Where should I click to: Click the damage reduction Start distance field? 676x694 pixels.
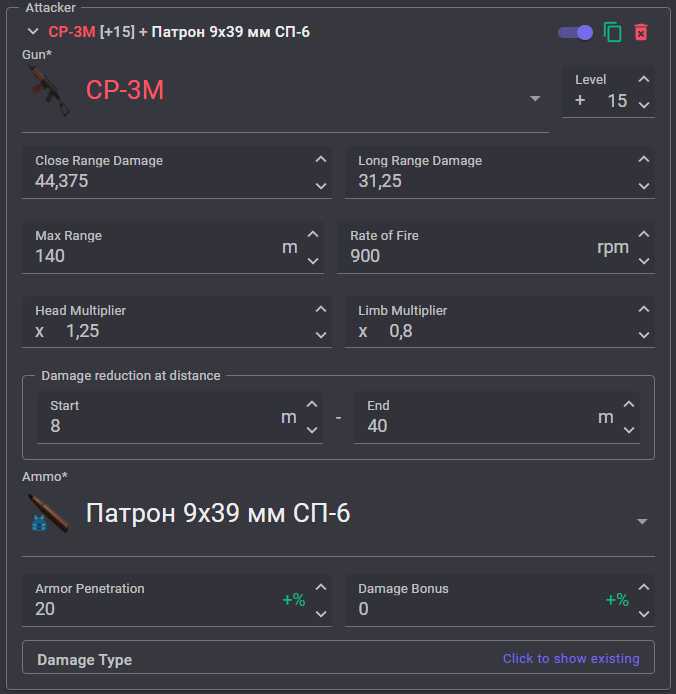180,417
